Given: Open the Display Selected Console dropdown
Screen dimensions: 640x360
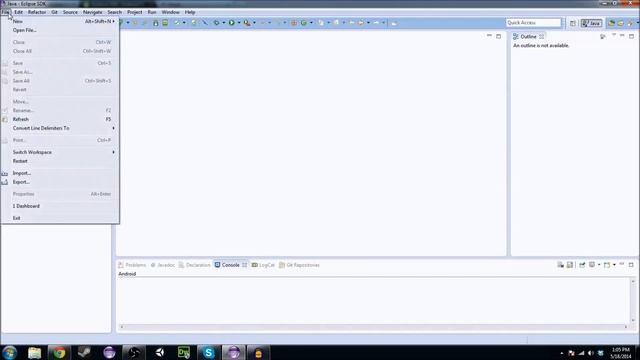Looking at the screenshot, I should tap(599, 265).
